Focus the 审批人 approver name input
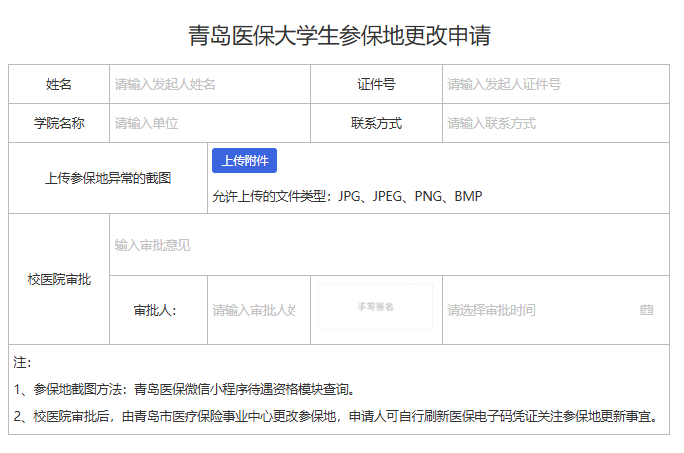684x453 pixels. pyautogui.click(x=254, y=310)
